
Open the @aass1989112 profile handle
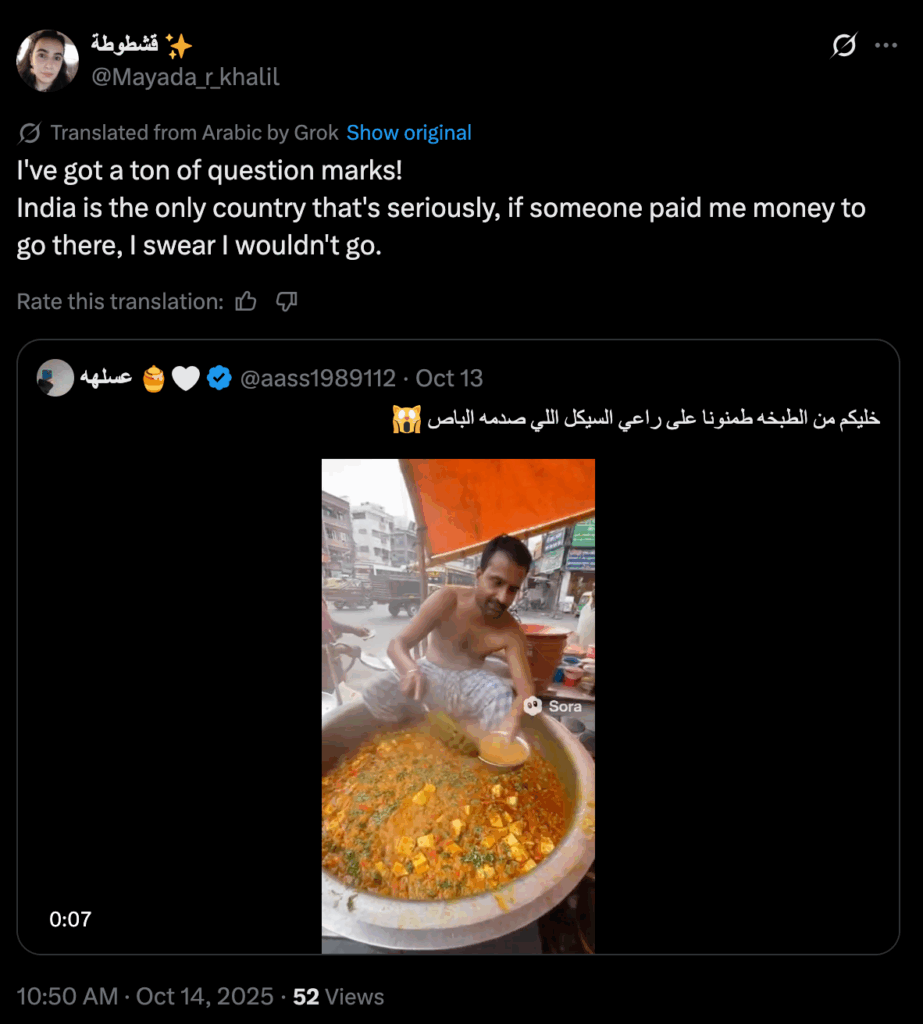tap(320, 378)
